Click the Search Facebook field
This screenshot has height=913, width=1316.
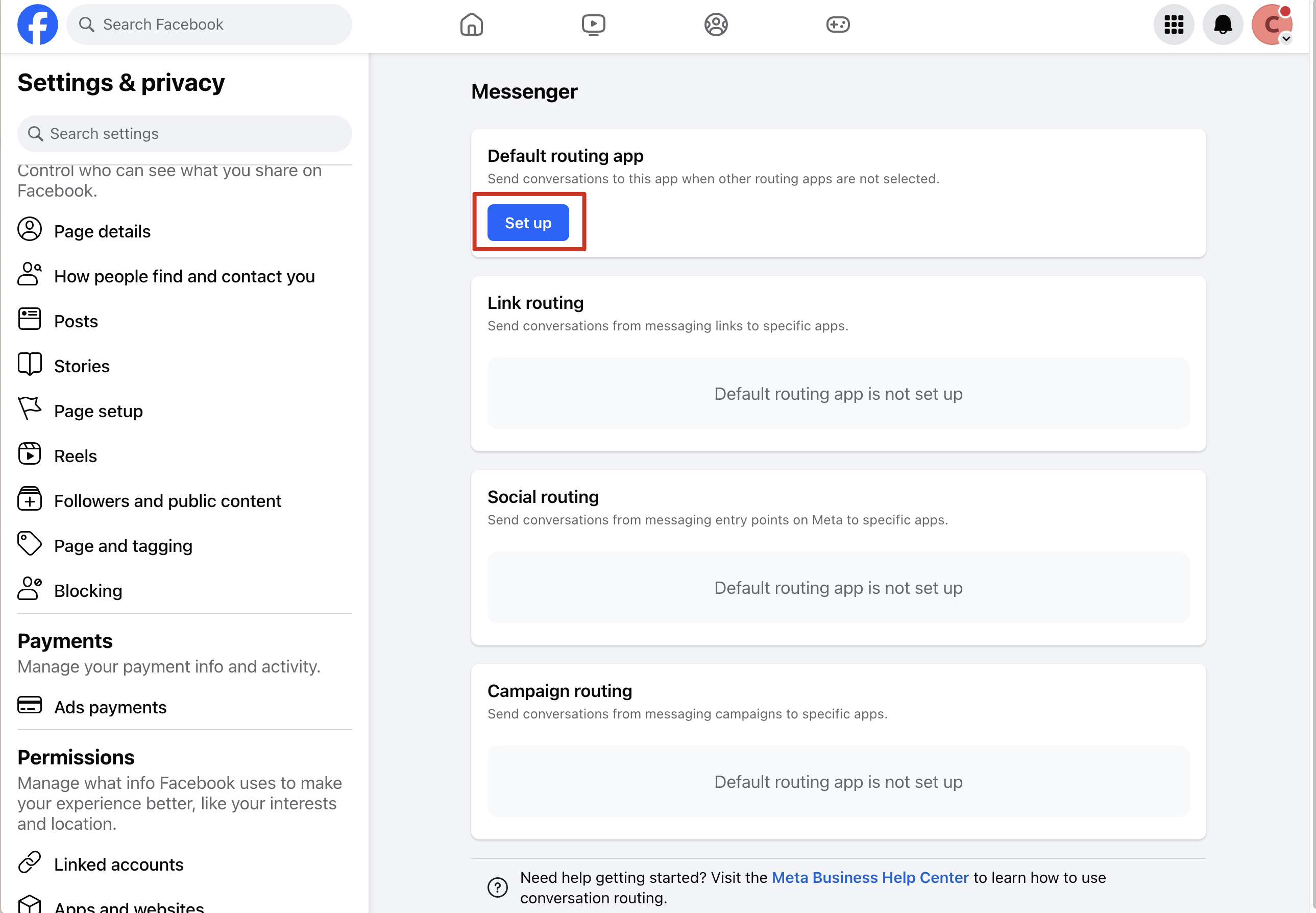[209, 25]
